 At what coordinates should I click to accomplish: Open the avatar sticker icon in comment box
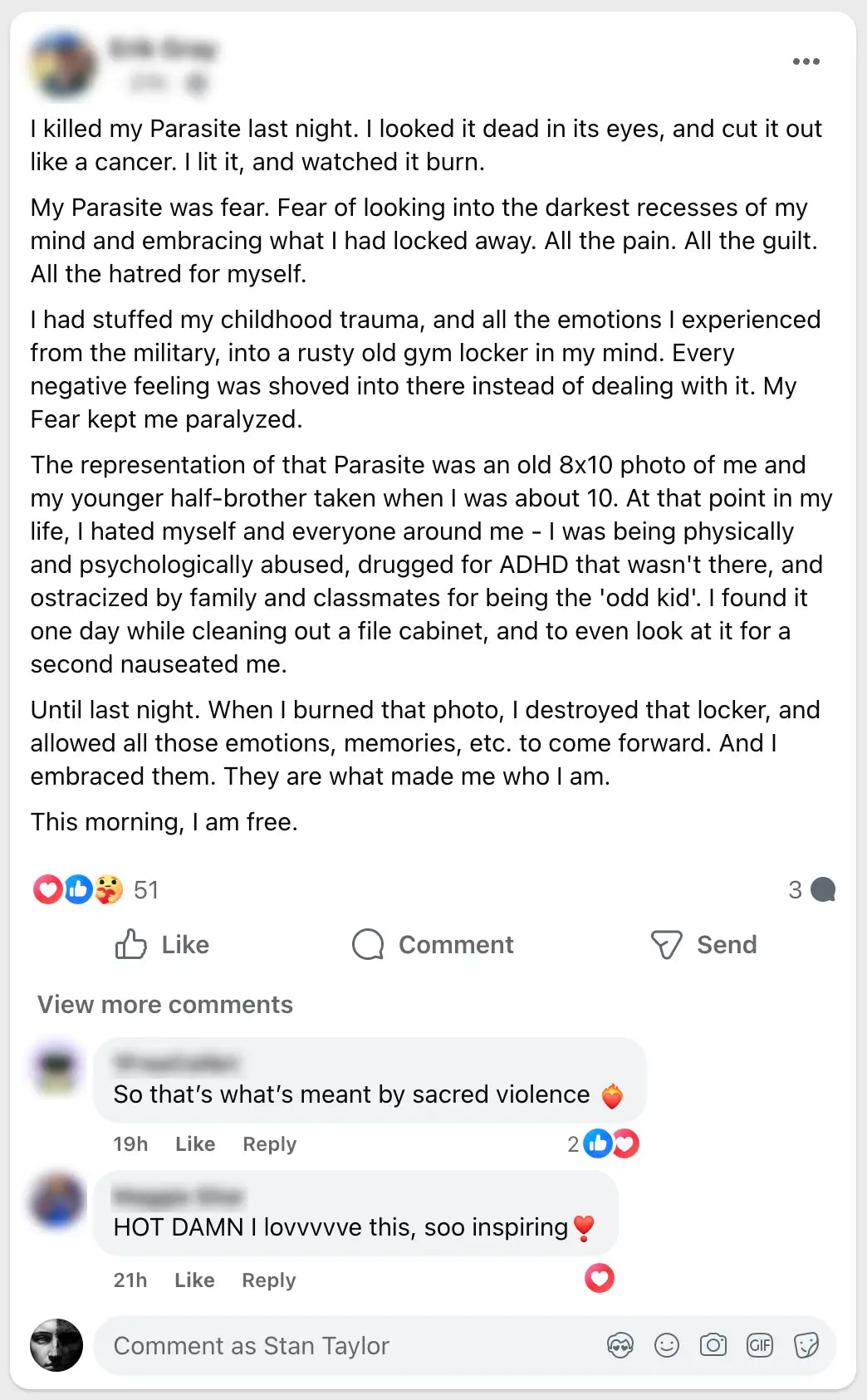coord(620,1345)
